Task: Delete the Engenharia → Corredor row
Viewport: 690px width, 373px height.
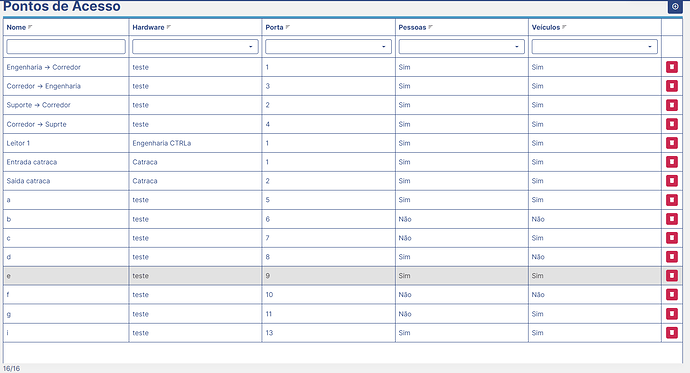Action: pos(672,67)
